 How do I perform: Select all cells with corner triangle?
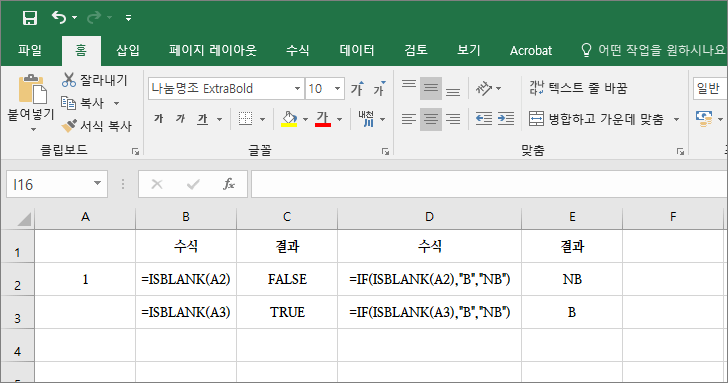click(23, 219)
